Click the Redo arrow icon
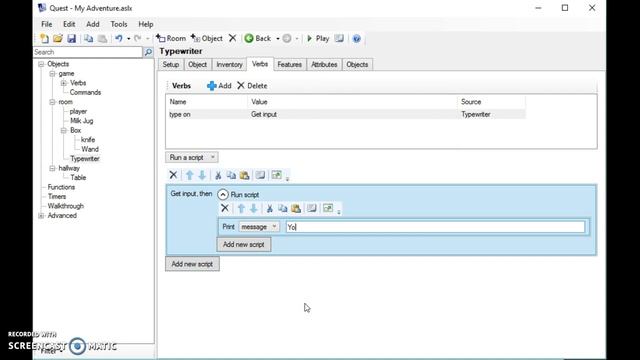The width and height of the screenshot is (640, 360). click(x=138, y=38)
